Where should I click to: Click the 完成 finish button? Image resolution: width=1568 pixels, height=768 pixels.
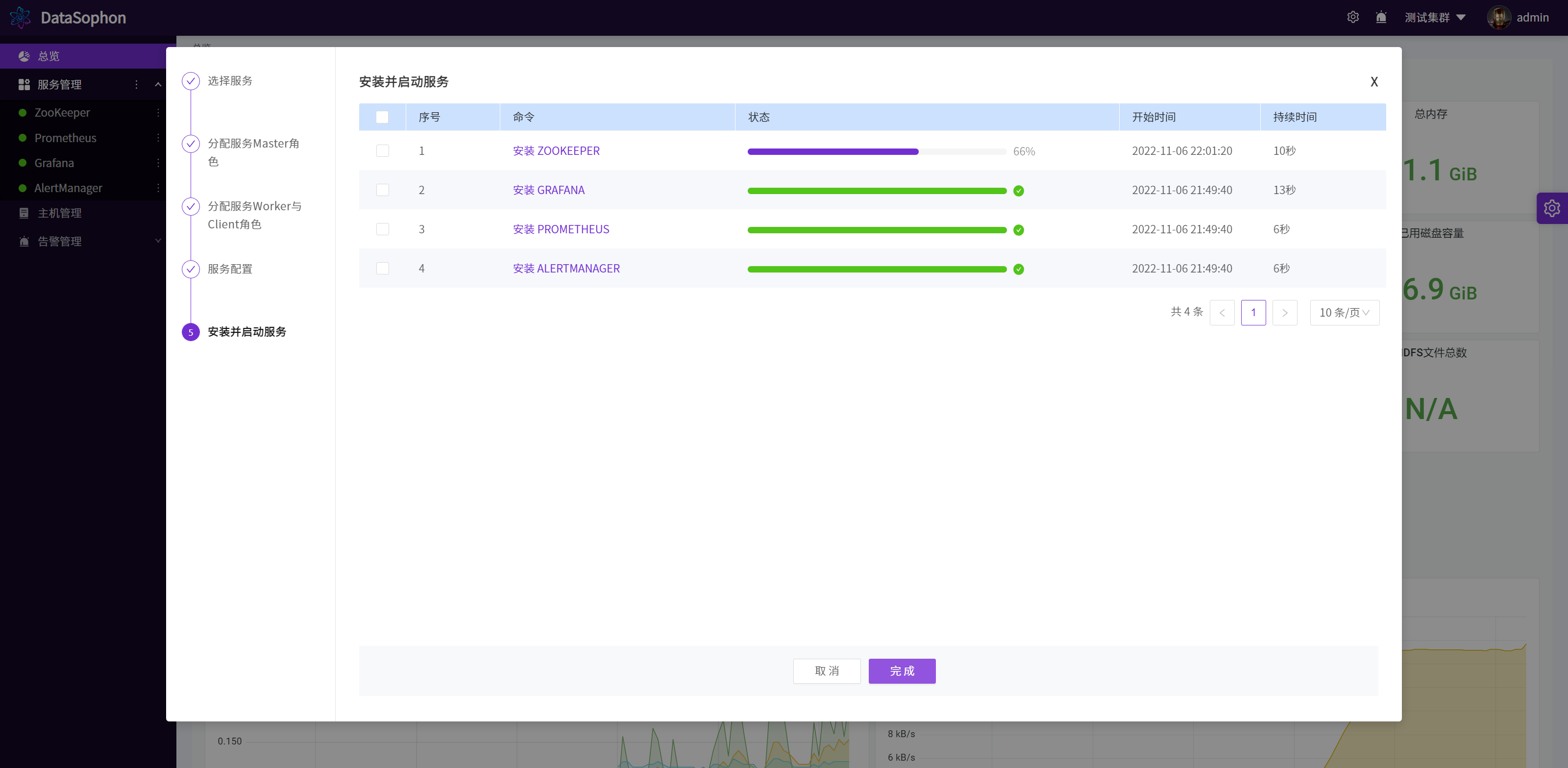click(x=902, y=670)
